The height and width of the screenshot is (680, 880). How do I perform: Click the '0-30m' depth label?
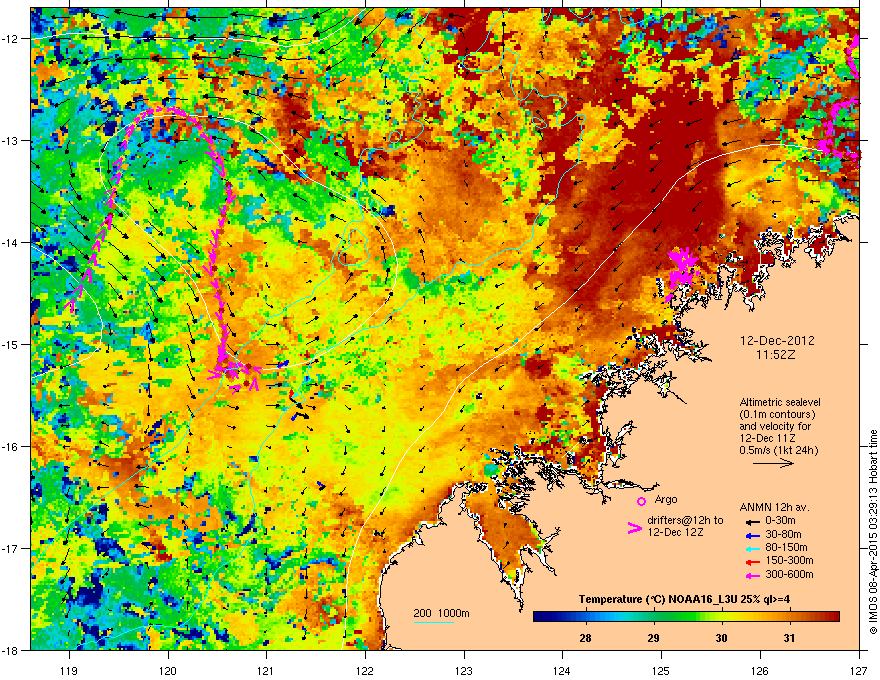(x=780, y=521)
